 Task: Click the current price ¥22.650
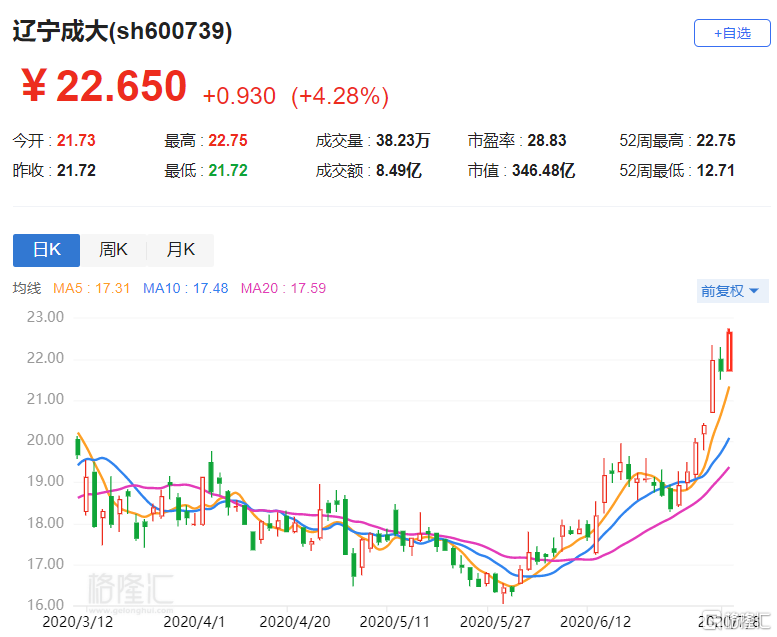point(104,86)
